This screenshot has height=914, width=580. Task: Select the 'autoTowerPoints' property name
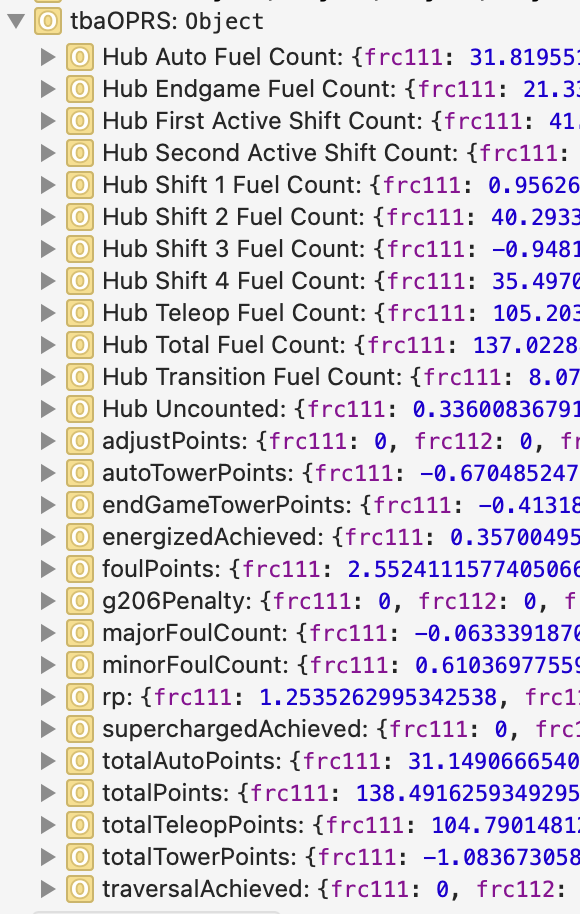pos(195,473)
